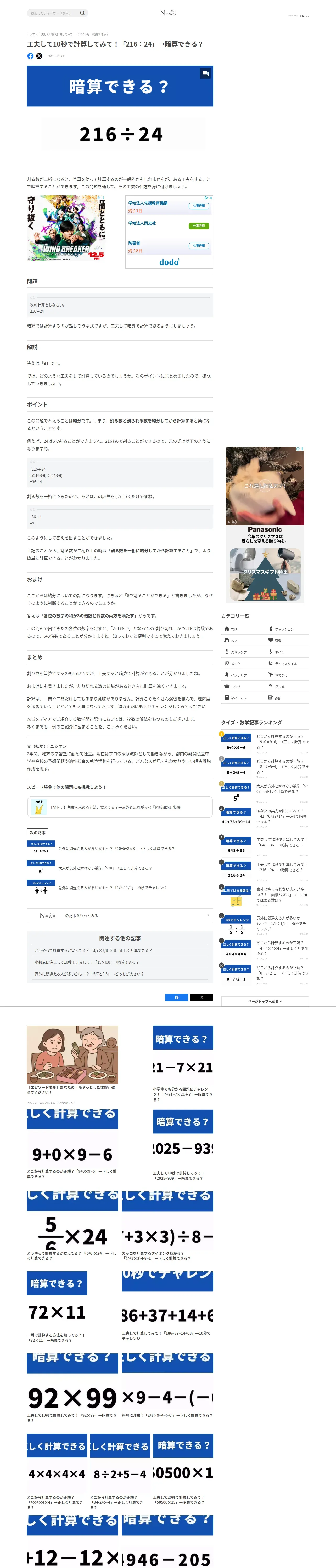Open next article 10−5+2×3
Viewport: 336px width, 1568px height.
click(120, 848)
